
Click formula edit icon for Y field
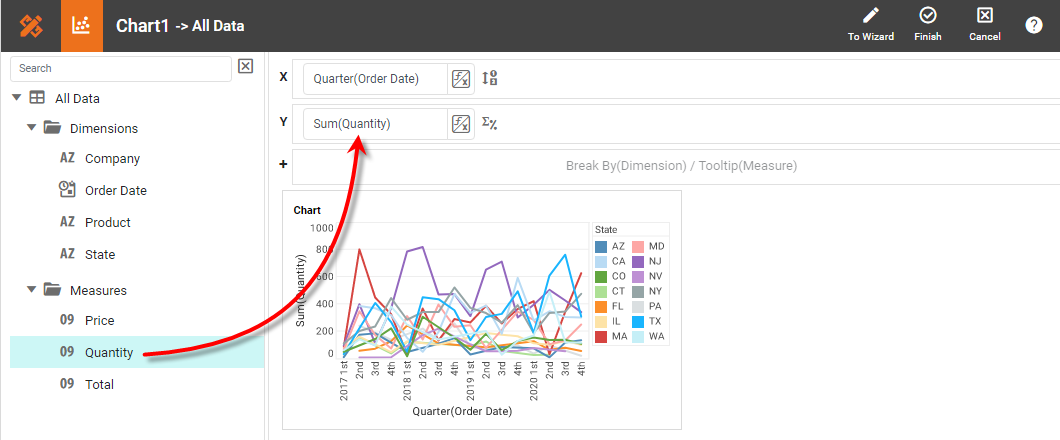[x=460, y=124]
